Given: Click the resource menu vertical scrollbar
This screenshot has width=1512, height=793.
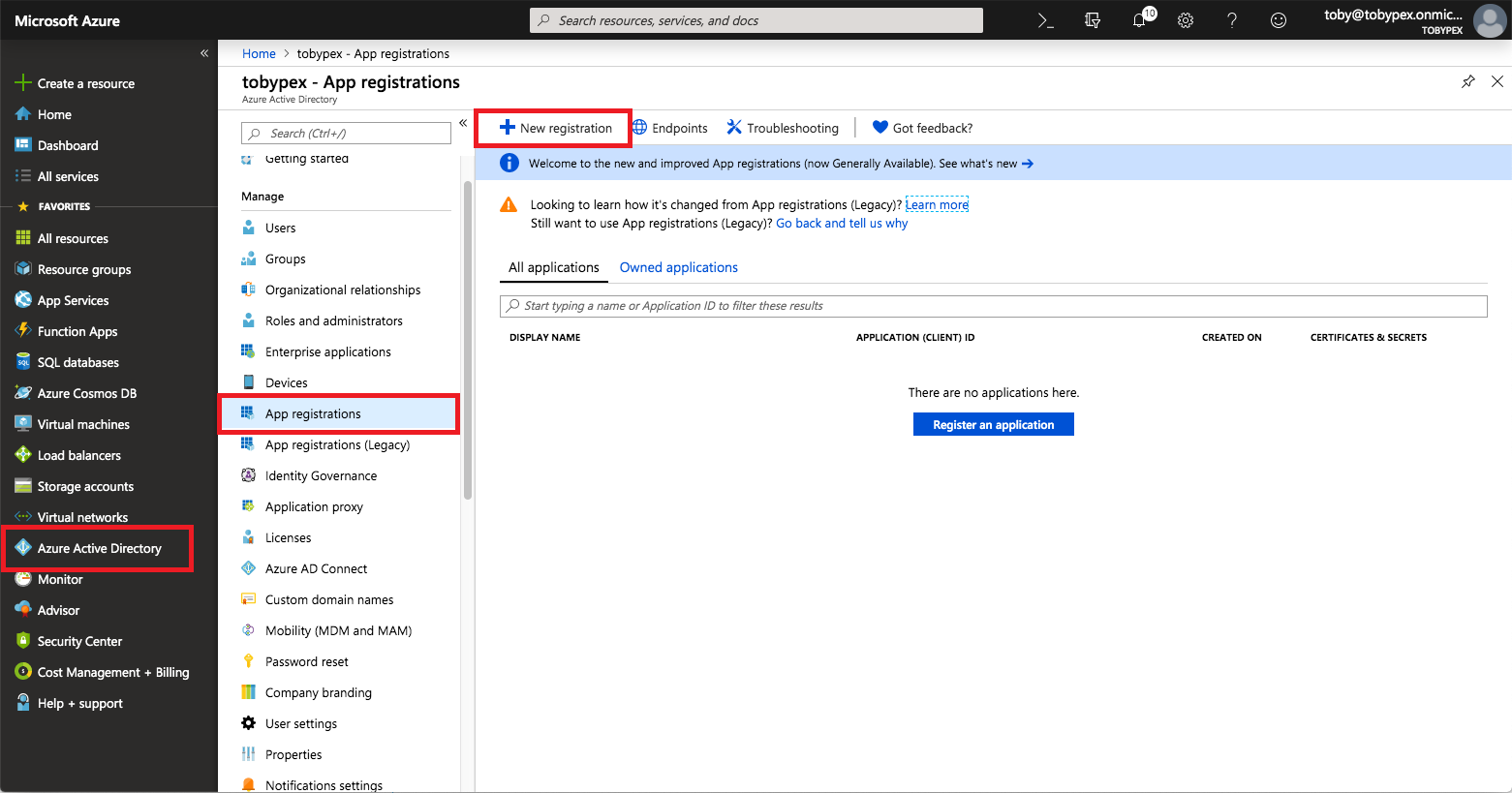Looking at the screenshot, I should pos(468,339).
